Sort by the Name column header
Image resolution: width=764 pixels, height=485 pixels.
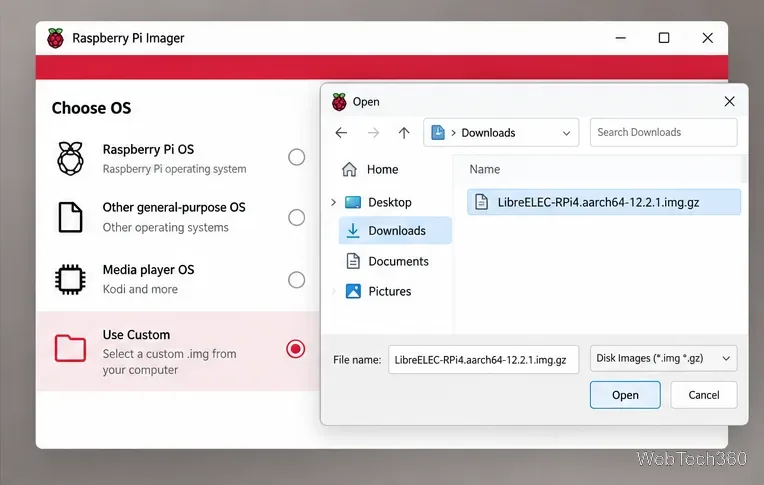coord(485,169)
